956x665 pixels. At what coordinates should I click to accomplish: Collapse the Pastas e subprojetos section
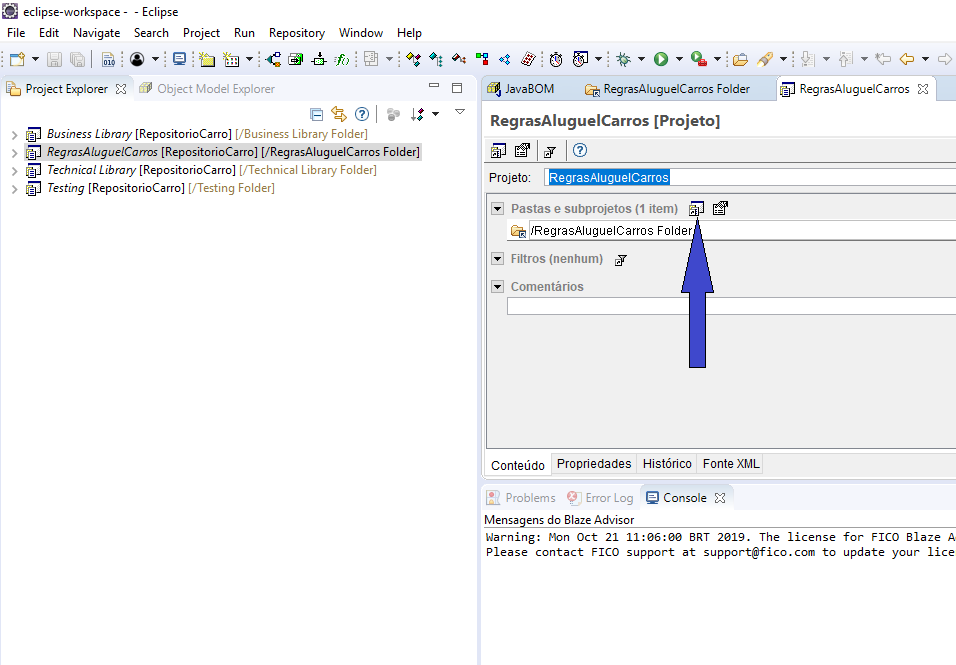click(497, 208)
